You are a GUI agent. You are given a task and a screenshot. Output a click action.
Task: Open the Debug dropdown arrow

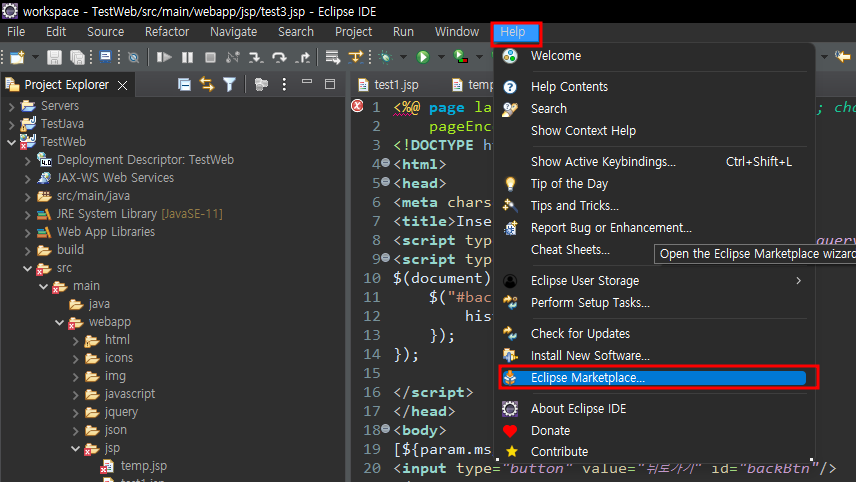(x=403, y=57)
